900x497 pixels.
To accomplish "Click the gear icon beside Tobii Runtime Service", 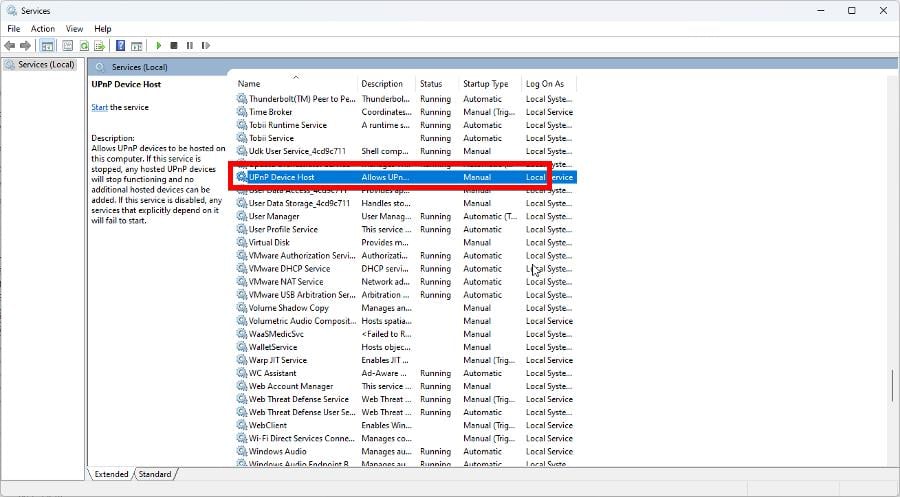I will [x=242, y=125].
